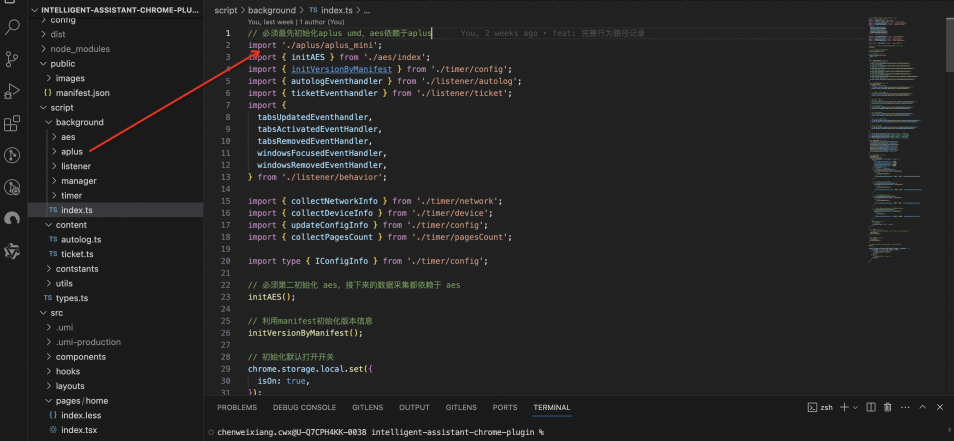The image size is (954, 441).
Task: Open the initVersionByManifest import link
Action: 340,70
